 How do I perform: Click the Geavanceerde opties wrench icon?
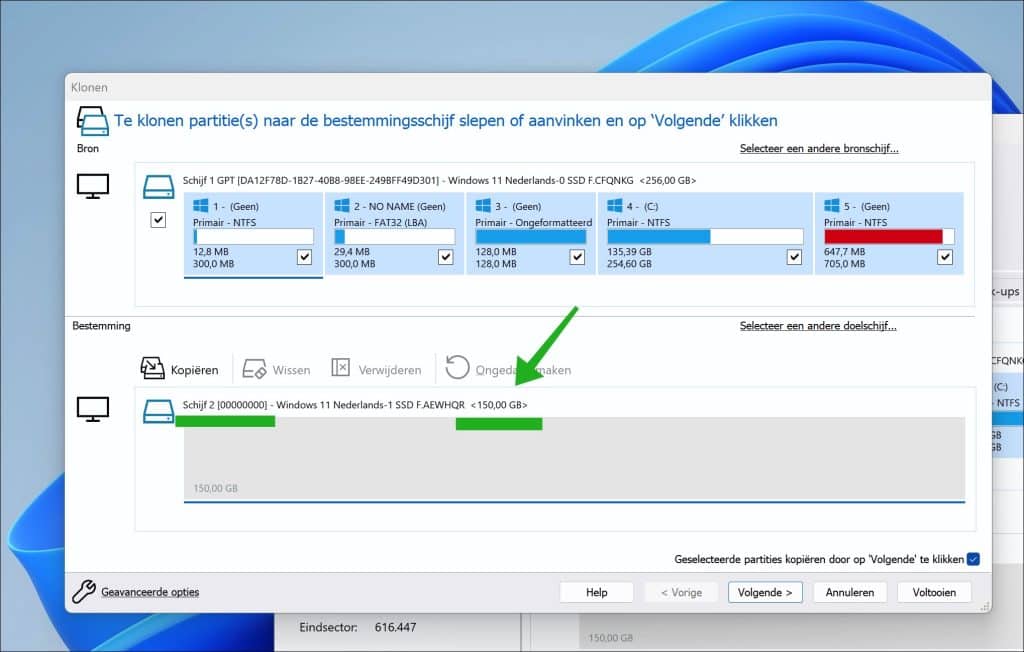[84, 592]
